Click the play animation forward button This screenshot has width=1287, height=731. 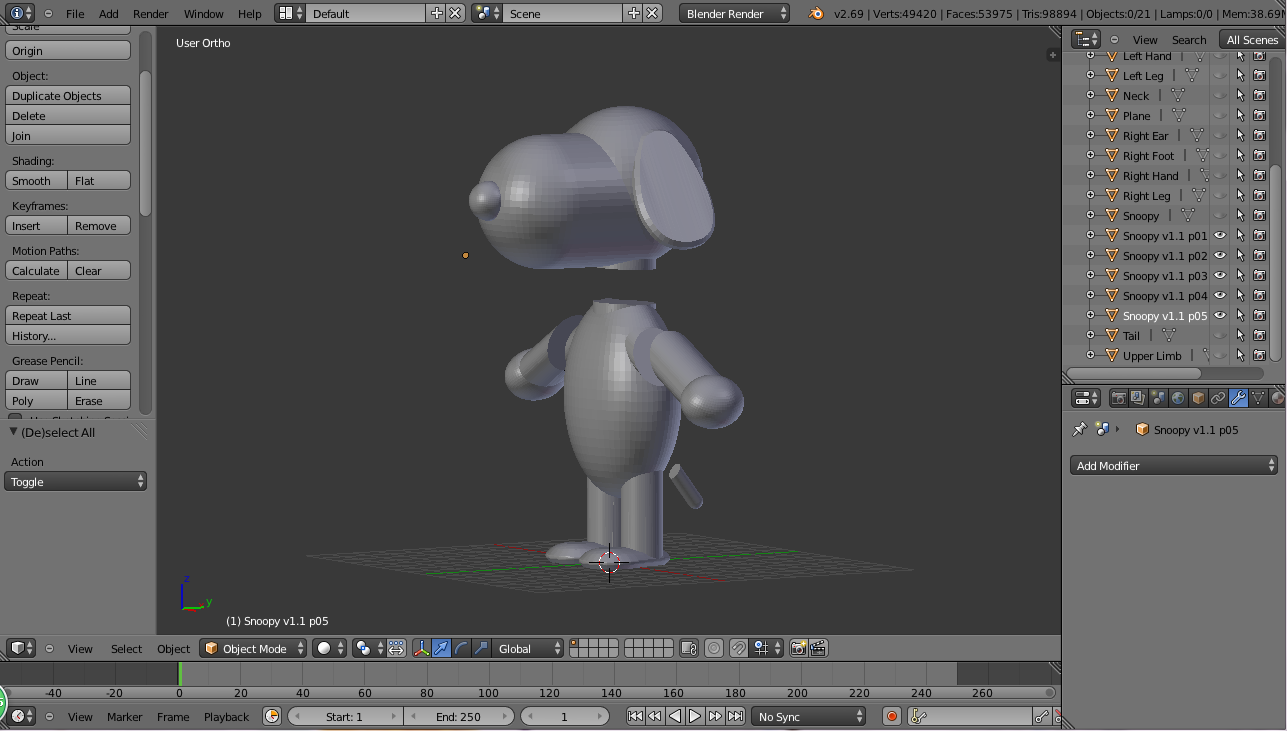(x=695, y=716)
